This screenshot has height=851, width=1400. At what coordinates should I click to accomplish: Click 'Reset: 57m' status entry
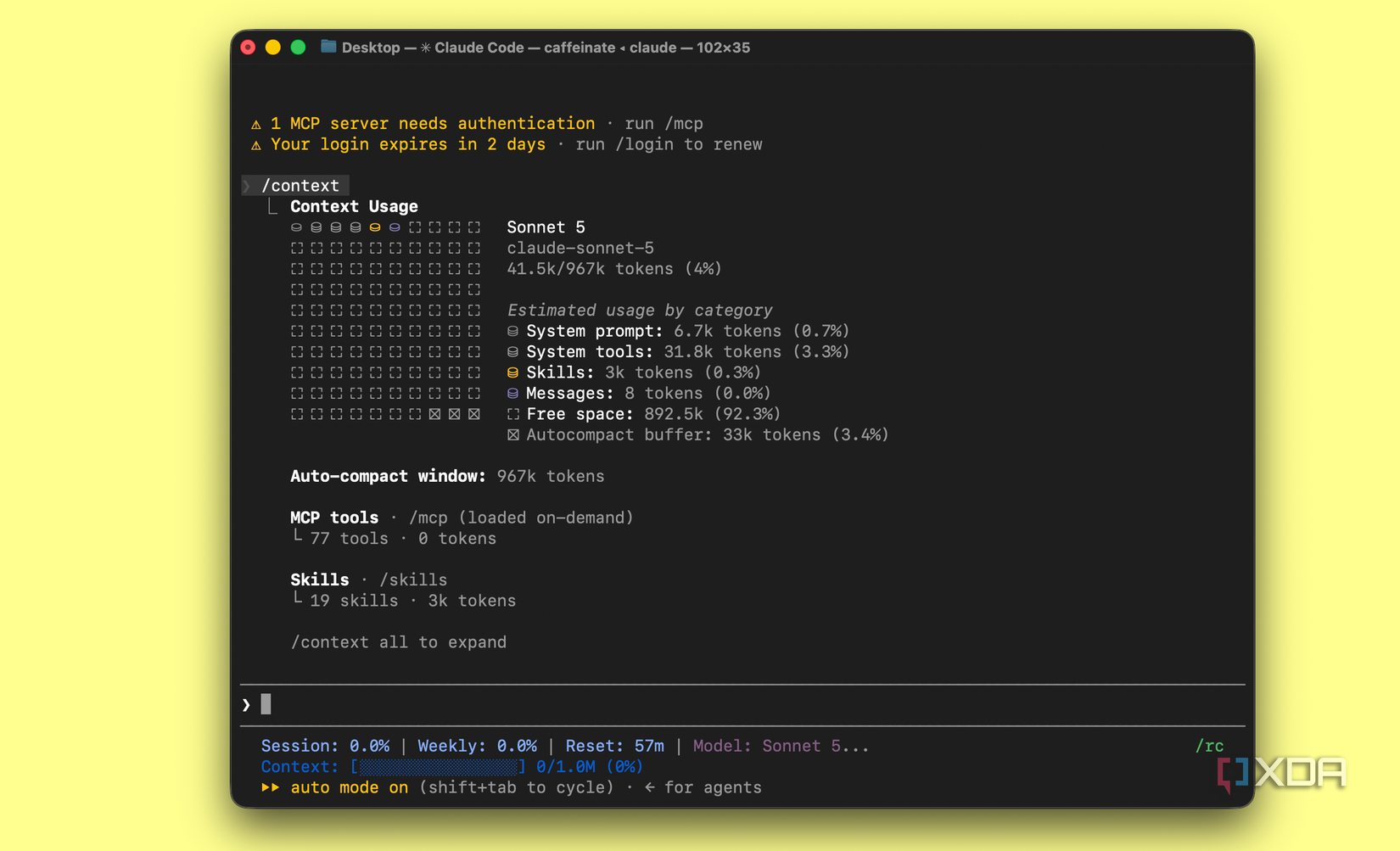pyautogui.click(x=615, y=746)
